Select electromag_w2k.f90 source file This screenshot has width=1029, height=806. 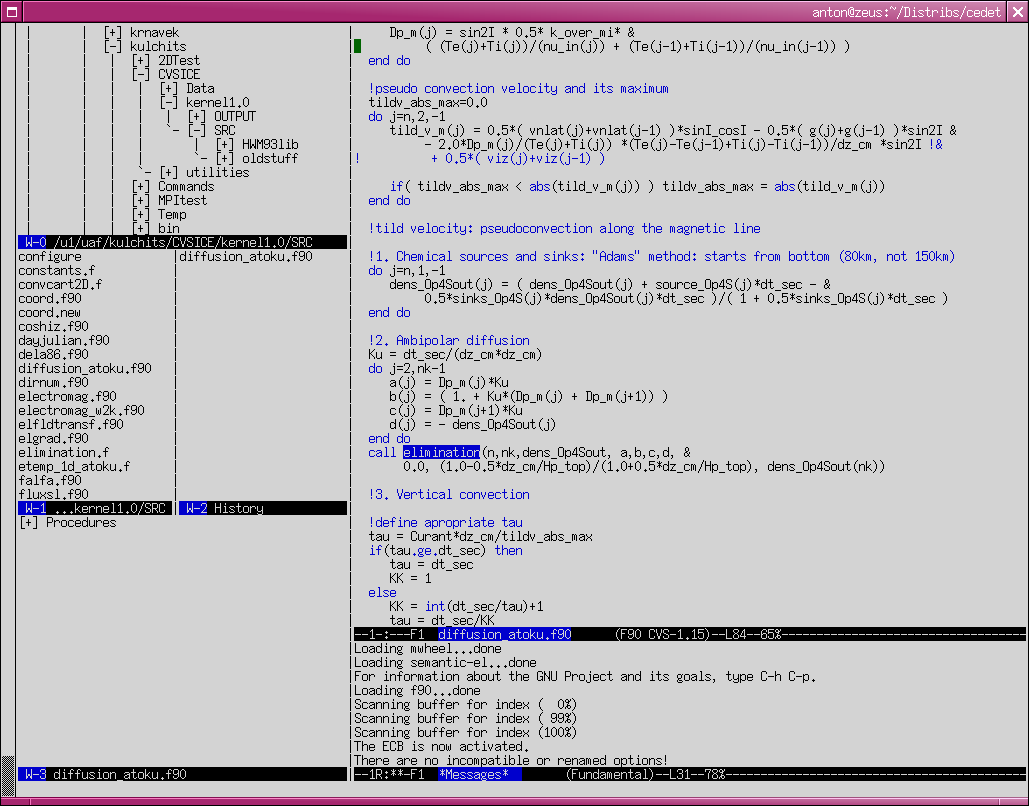81,410
